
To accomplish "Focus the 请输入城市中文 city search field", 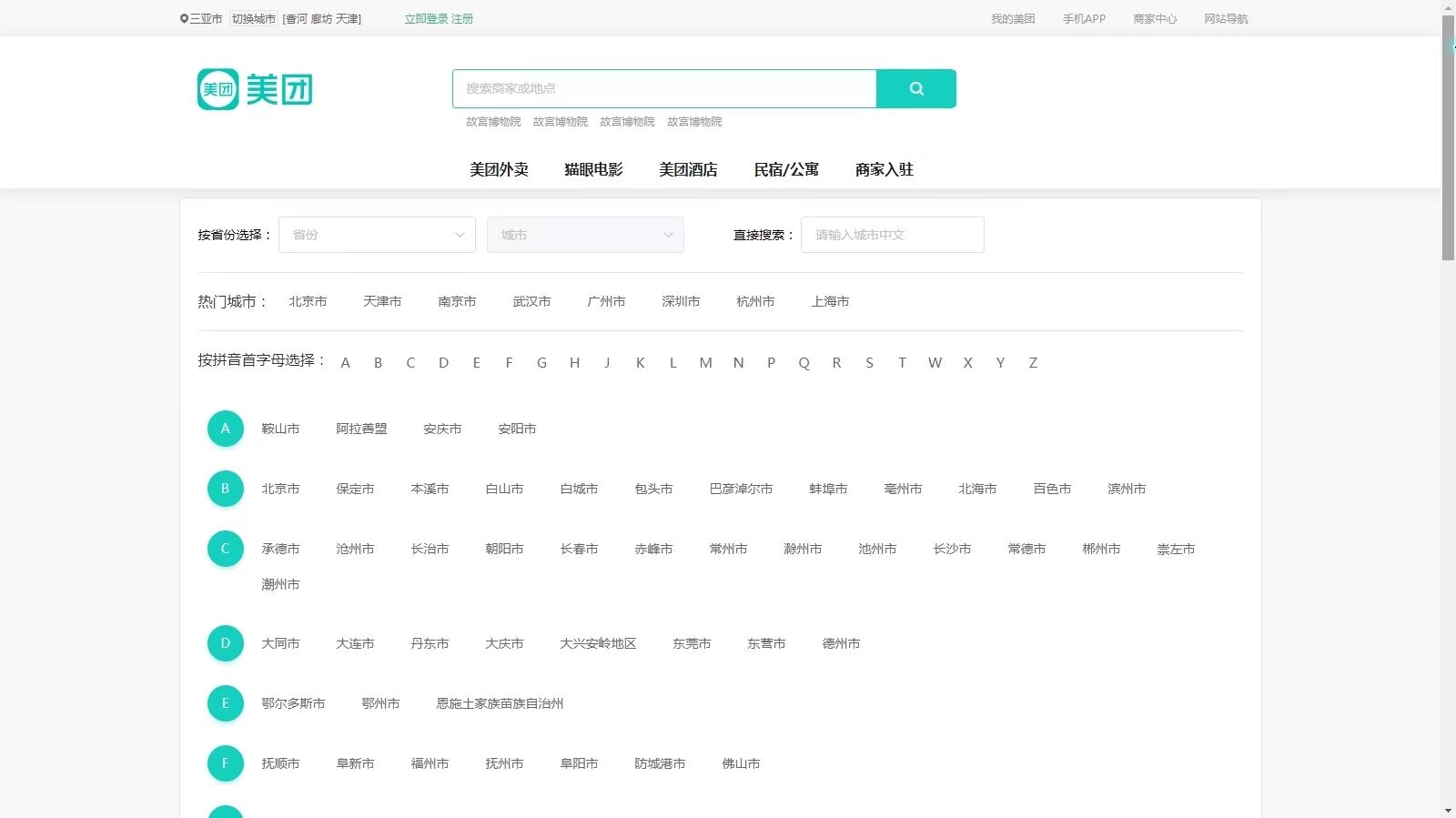I will pos(892,235).
